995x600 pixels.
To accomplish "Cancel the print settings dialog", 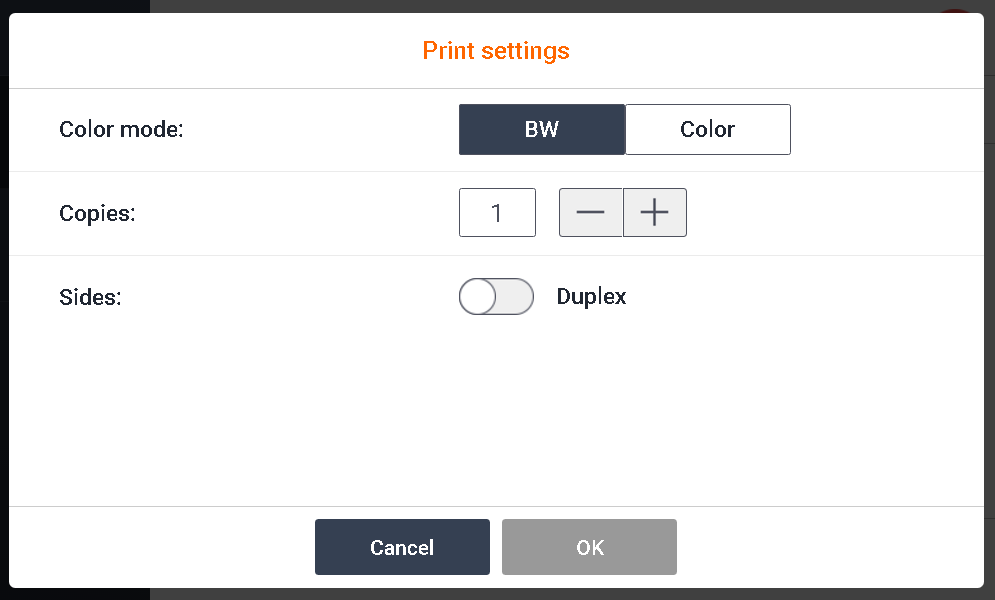I will click(x=402, y=547).
